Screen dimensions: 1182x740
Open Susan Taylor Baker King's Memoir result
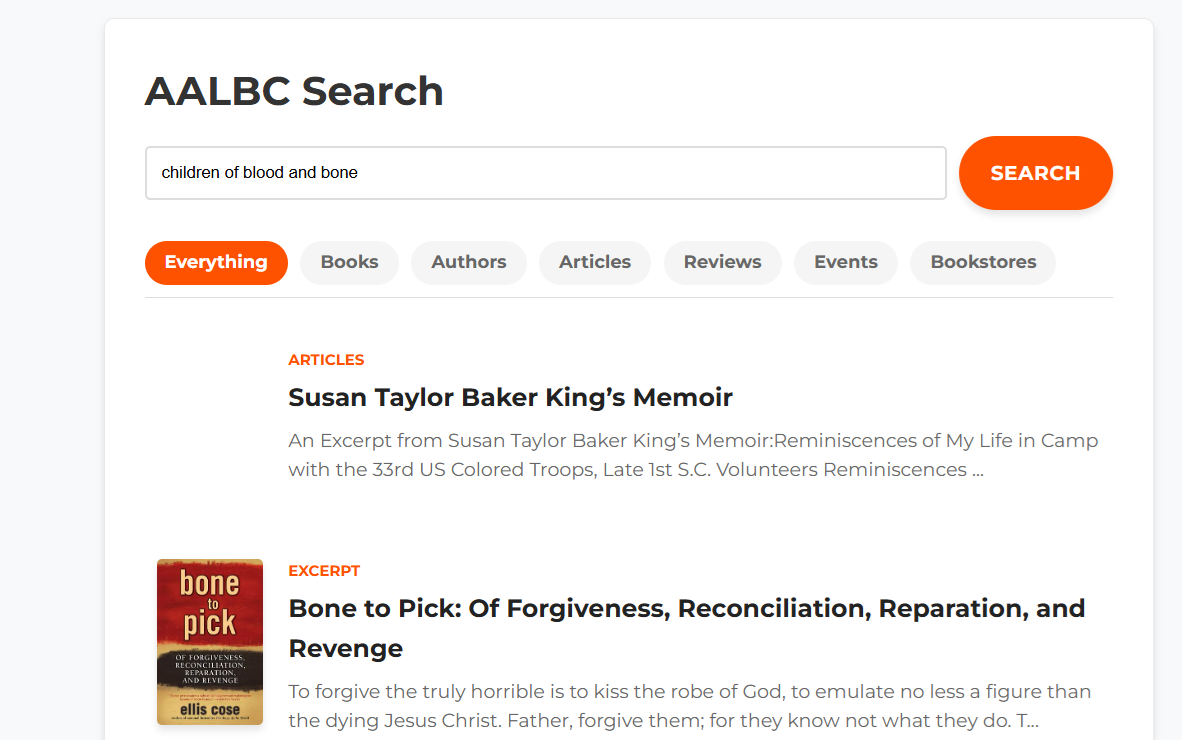coord(510,397)
